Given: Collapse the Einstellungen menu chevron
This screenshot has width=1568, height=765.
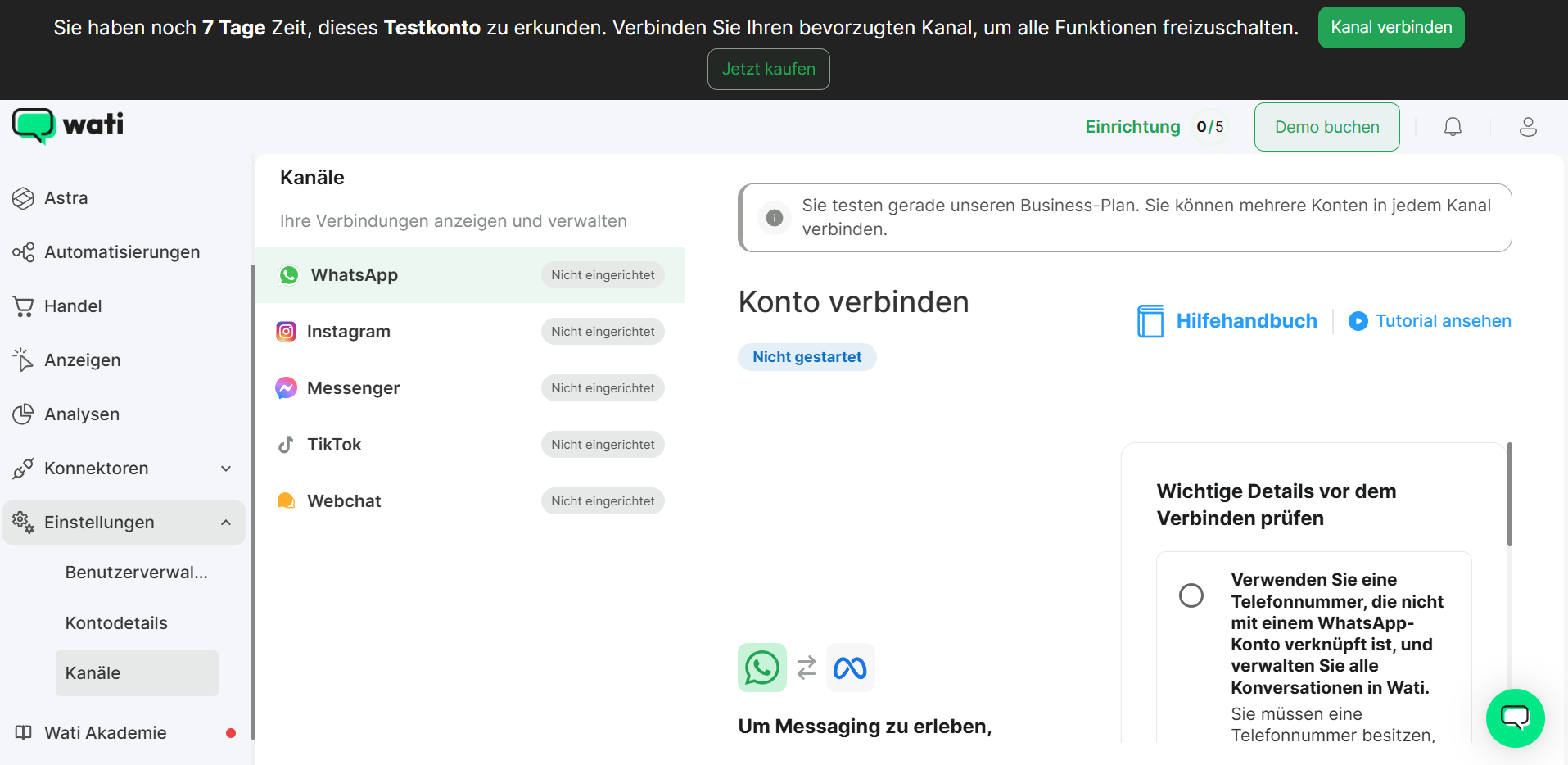Looking at the screenshot, I should pos(226,523).
